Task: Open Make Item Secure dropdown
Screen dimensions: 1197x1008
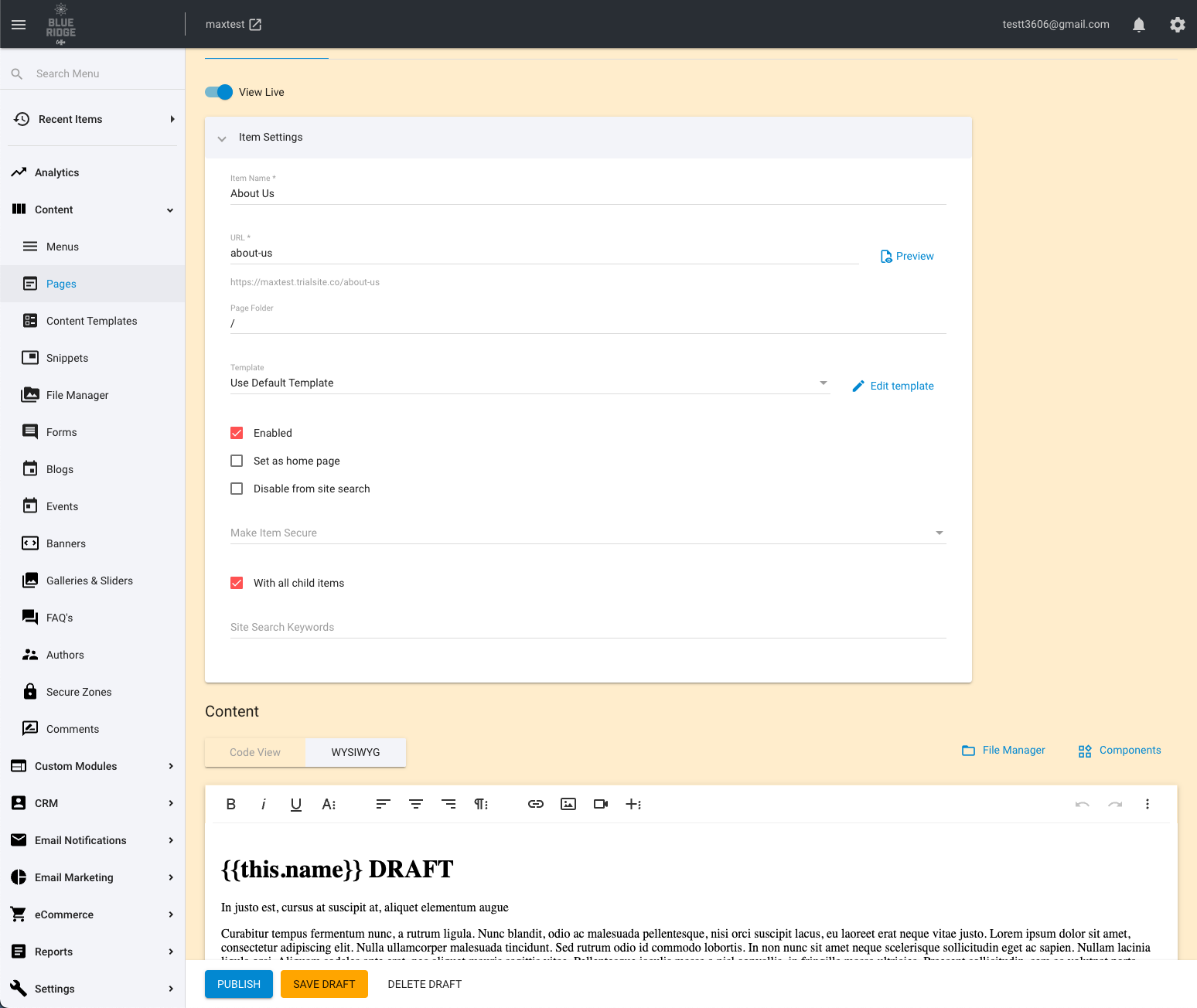Action: [588, 533]
